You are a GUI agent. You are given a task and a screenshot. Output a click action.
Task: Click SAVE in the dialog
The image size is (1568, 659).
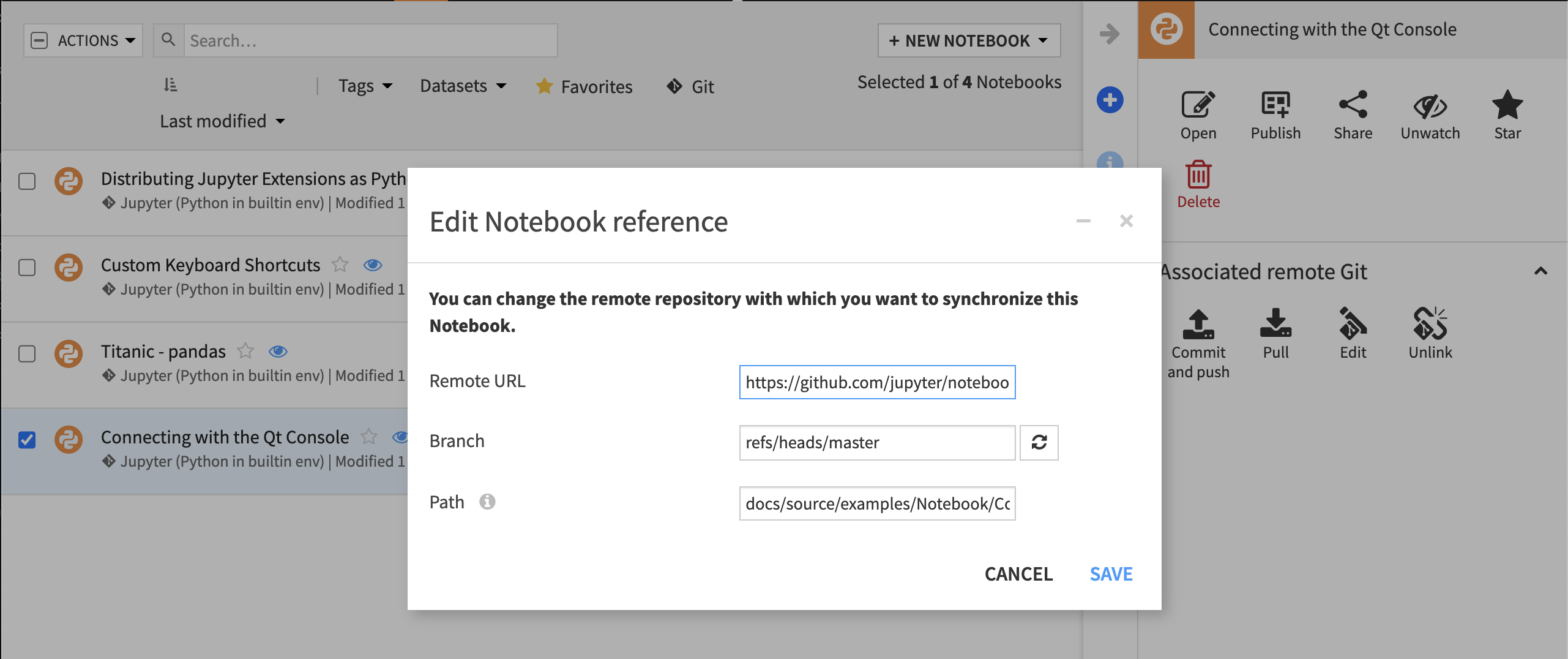(1111, 574)
